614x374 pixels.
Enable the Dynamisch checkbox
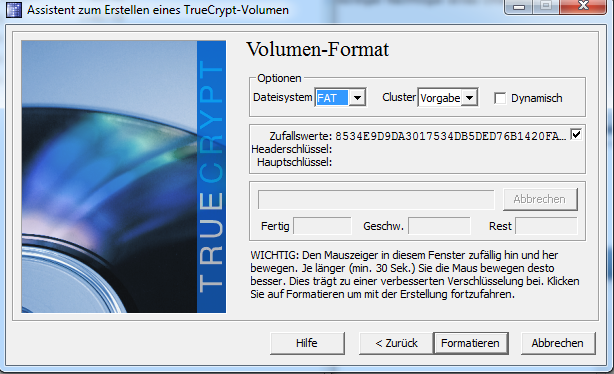coord(500,98)
